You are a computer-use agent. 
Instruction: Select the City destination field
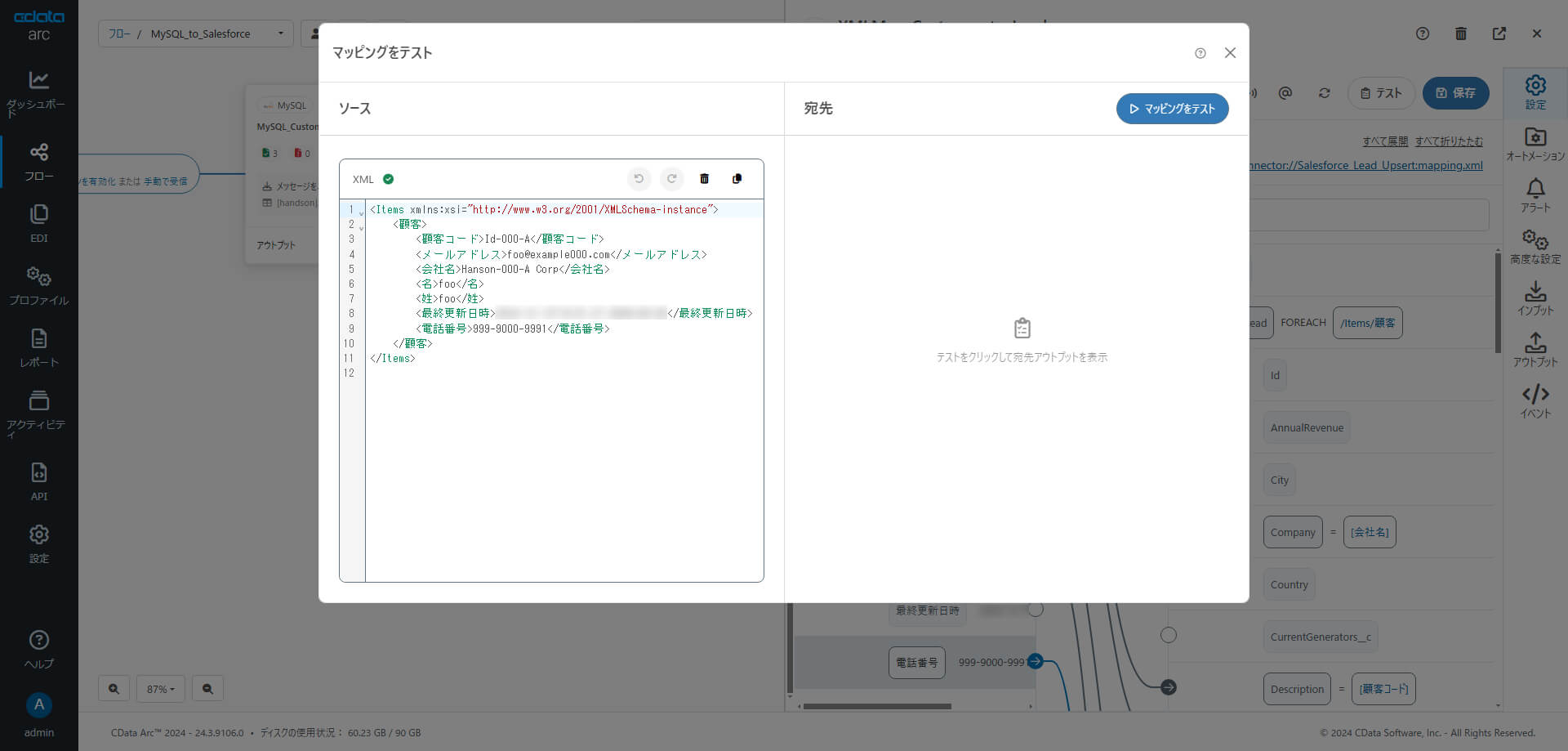pyautogui.click(x=1280, y=481)
